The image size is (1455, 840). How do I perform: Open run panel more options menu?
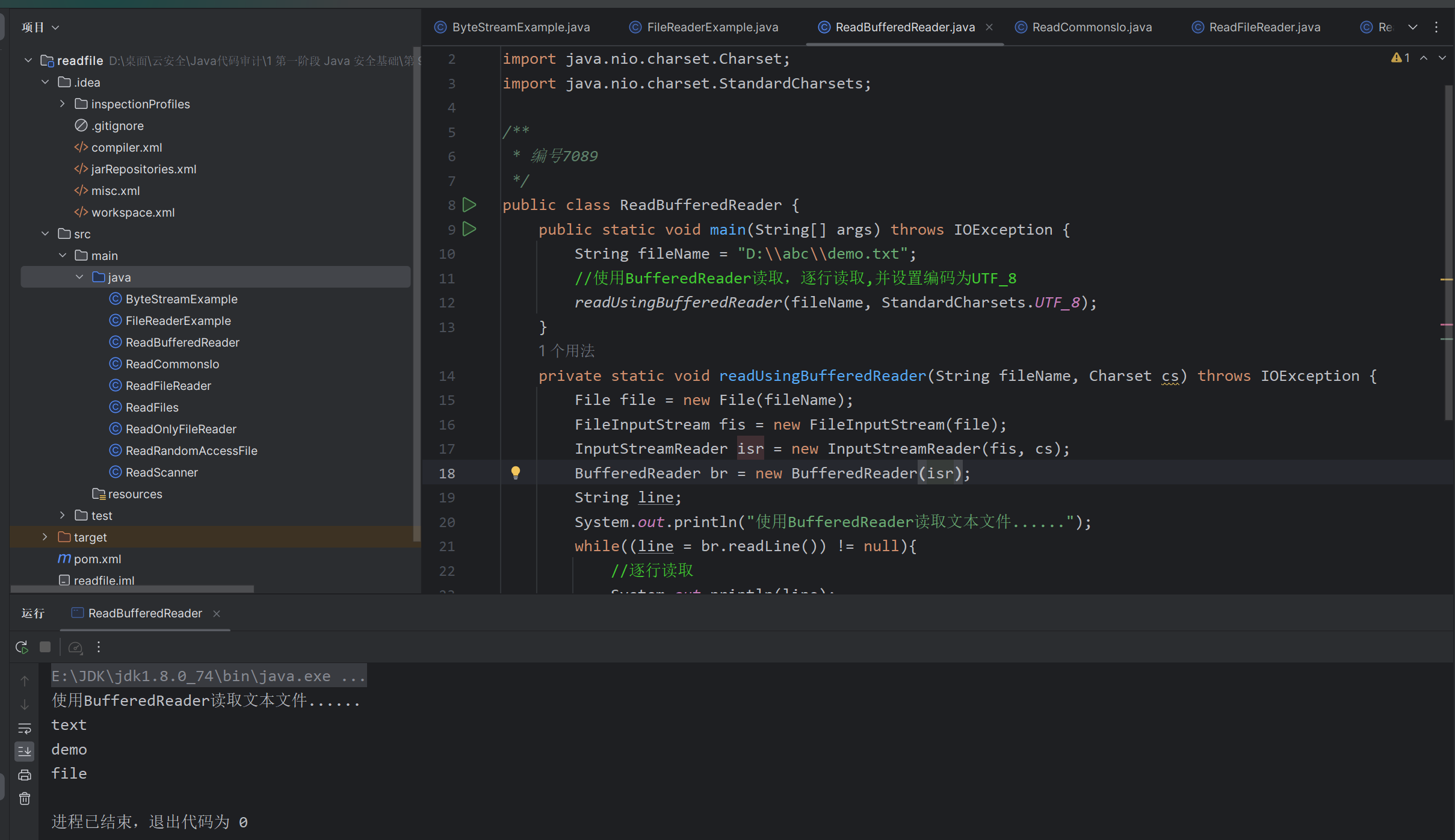click(x=99, y=647)
